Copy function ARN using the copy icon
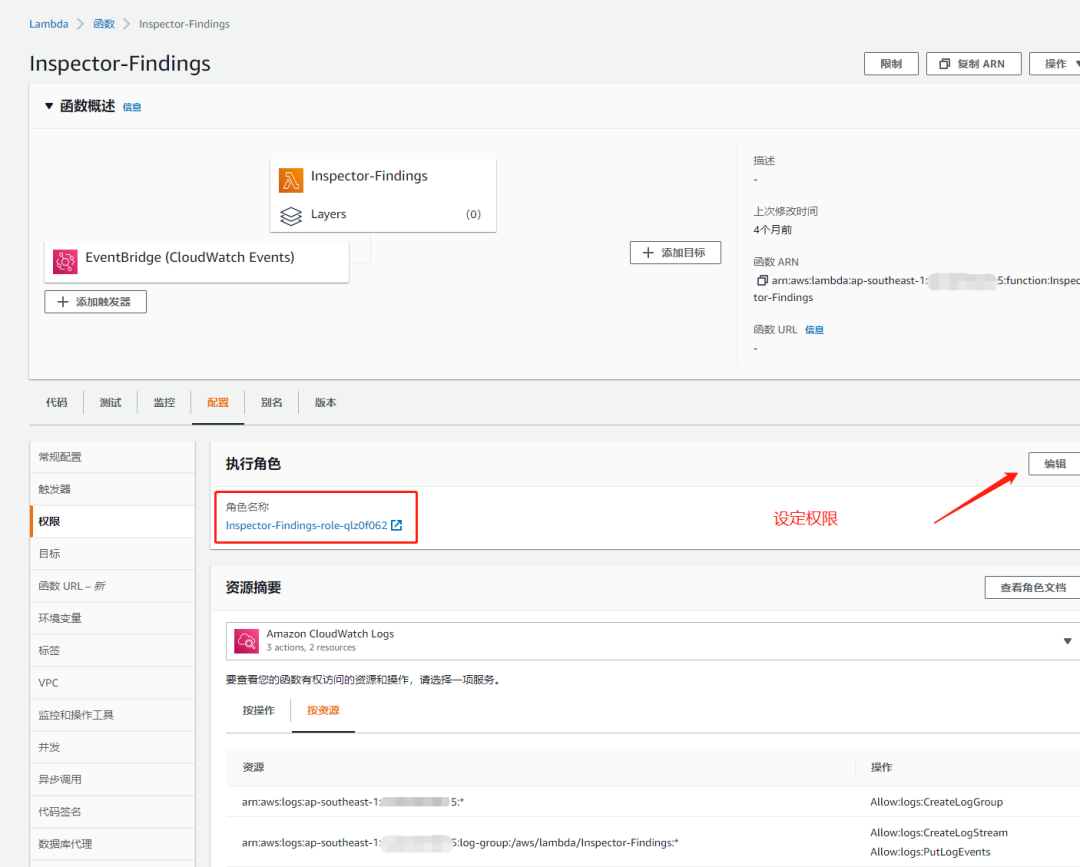The height and width of the screenshot is (867, 1080). click(762, 280)
